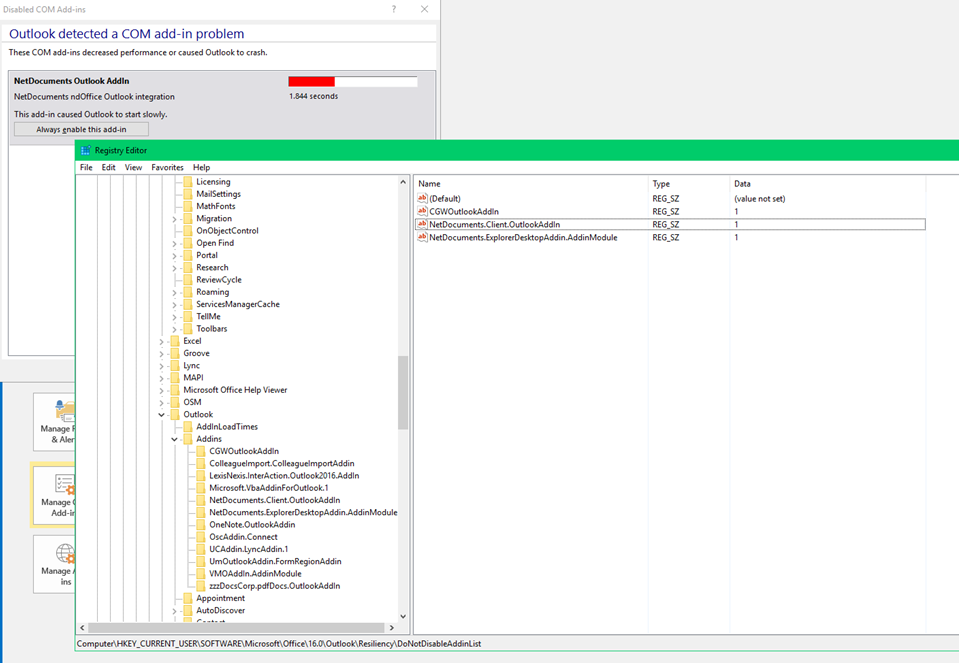Open the File menu in Registry Editor
Screen dimensions: 961x663
(86, 167)
